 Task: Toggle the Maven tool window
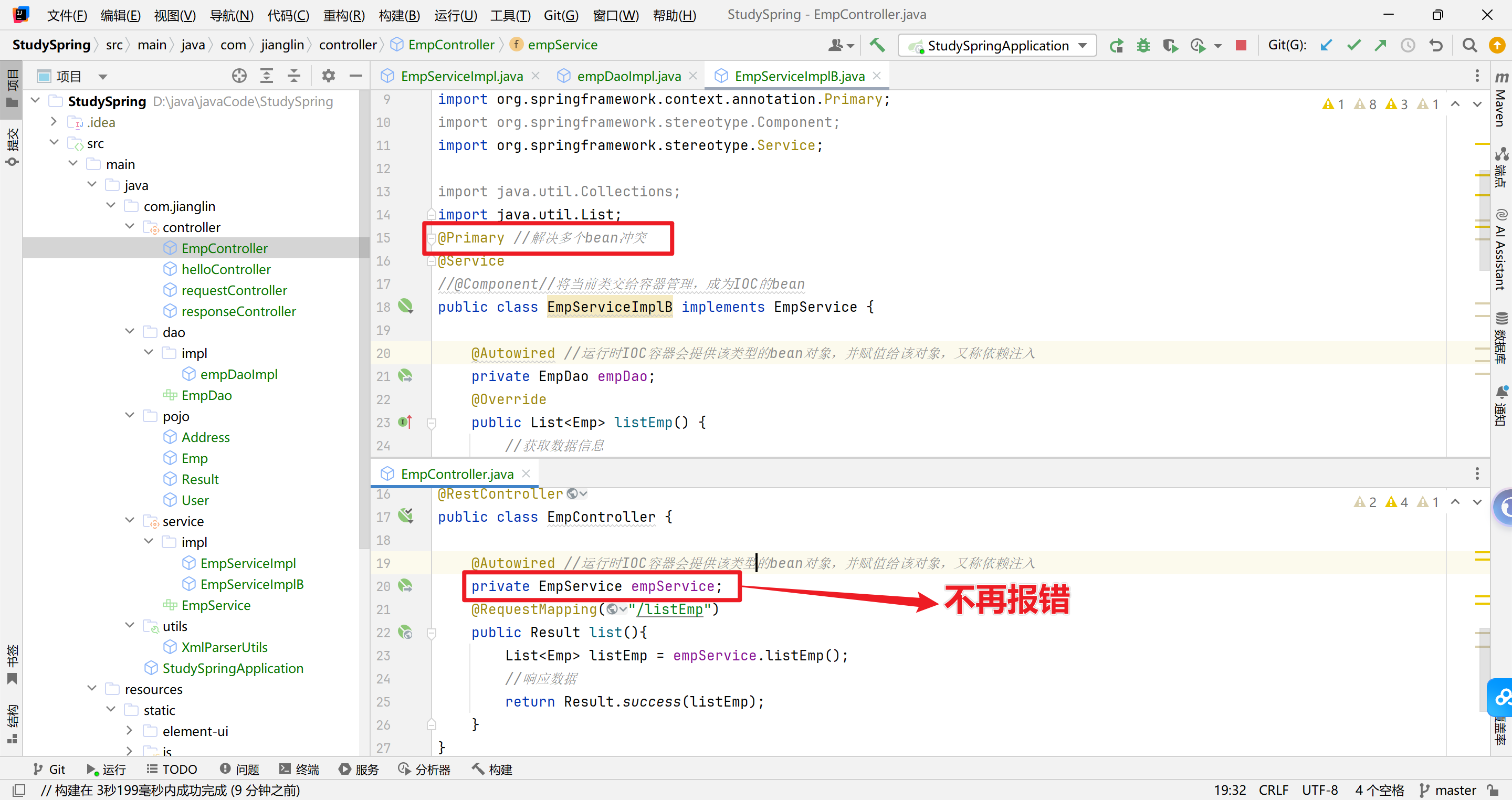pos(1501,100)
